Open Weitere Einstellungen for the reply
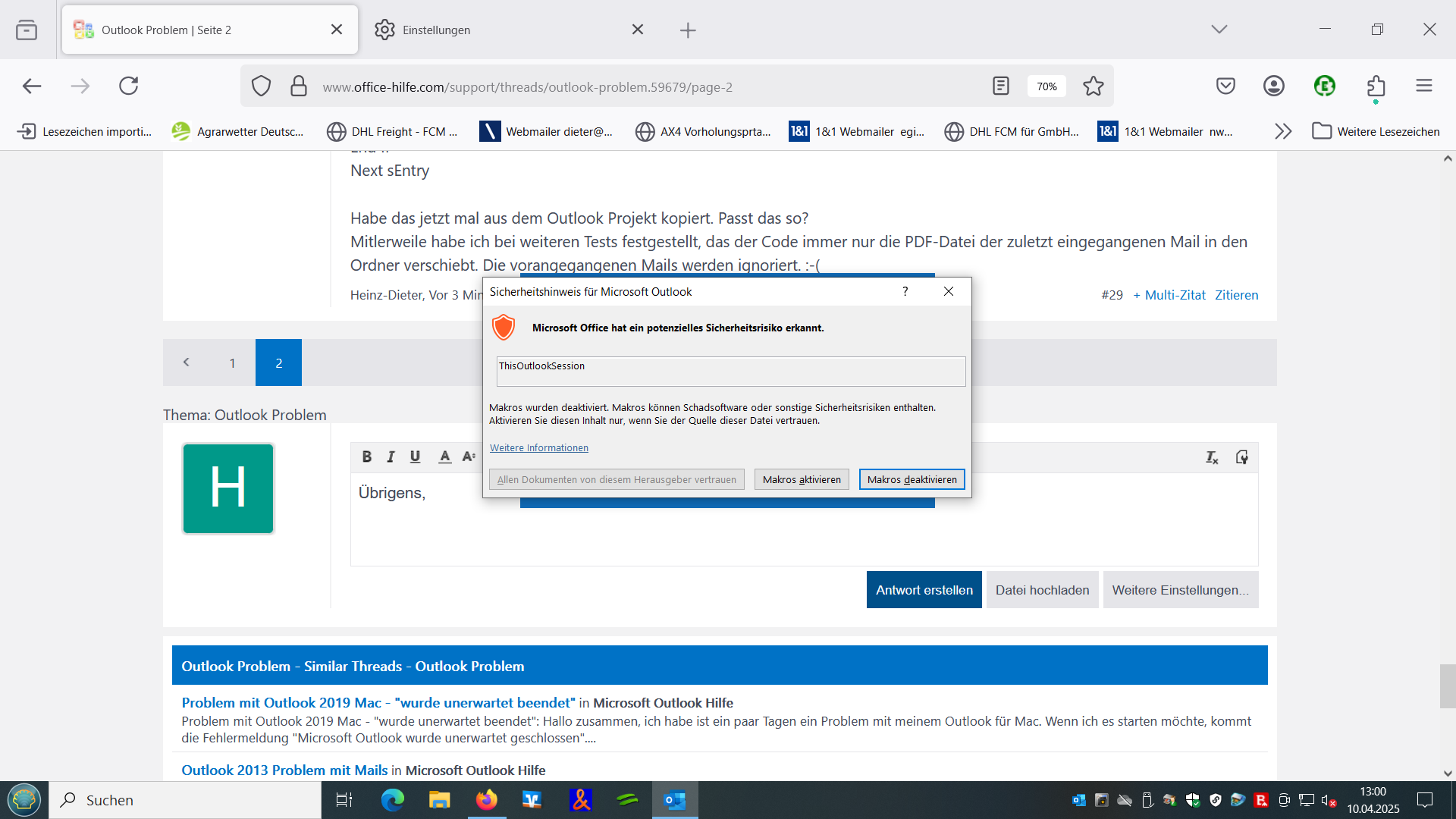The image size is (1456, 819). click(1180, 590)
